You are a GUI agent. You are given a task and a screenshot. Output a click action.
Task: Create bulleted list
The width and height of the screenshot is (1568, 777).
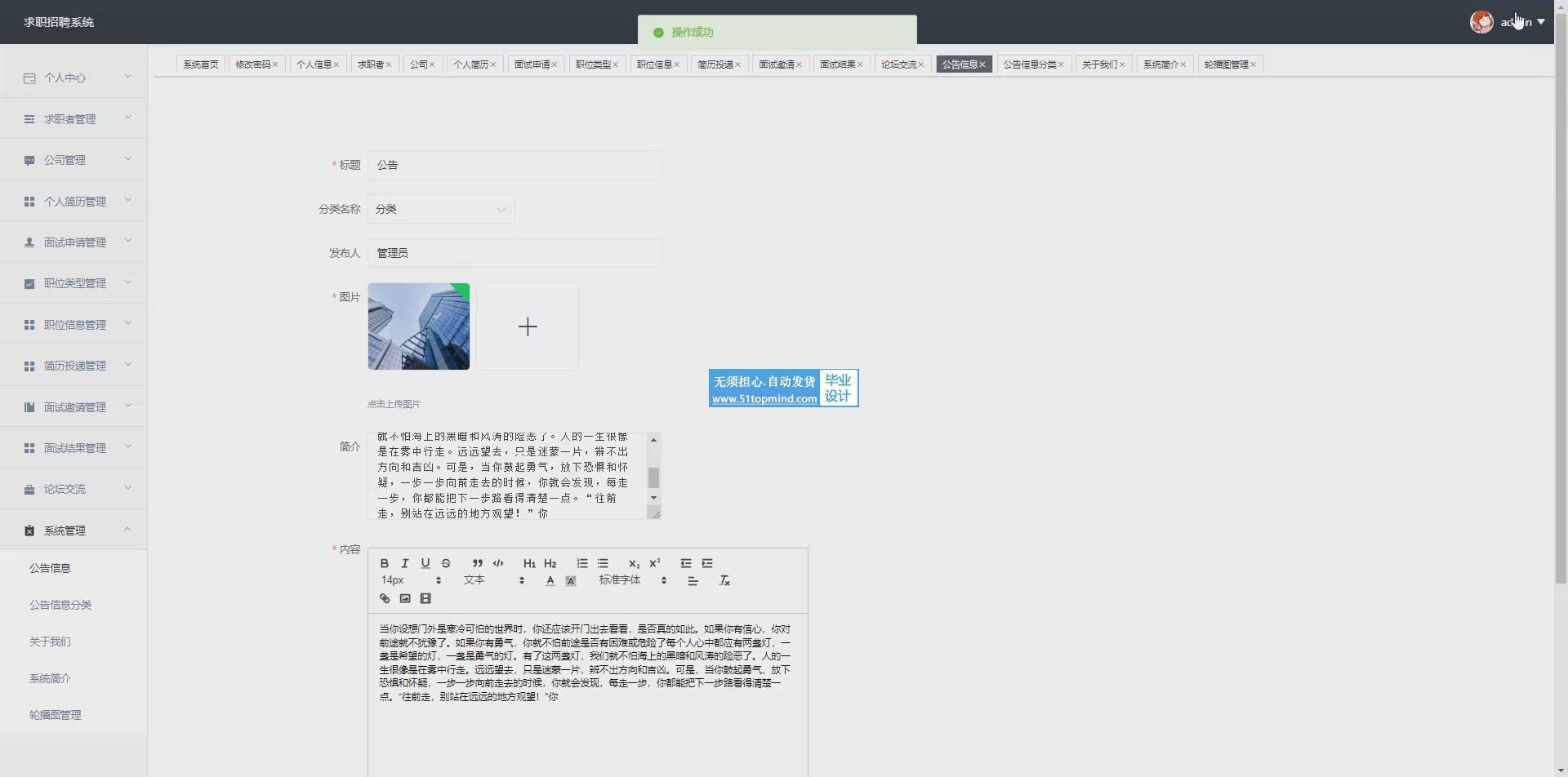[x=603, y=563]
